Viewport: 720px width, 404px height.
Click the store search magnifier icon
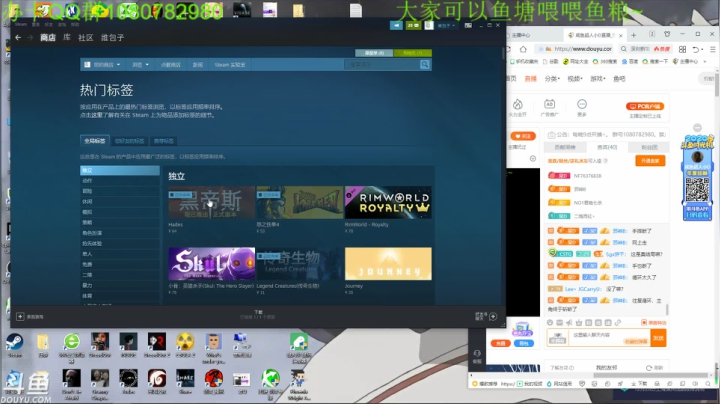tap(425, 65)
